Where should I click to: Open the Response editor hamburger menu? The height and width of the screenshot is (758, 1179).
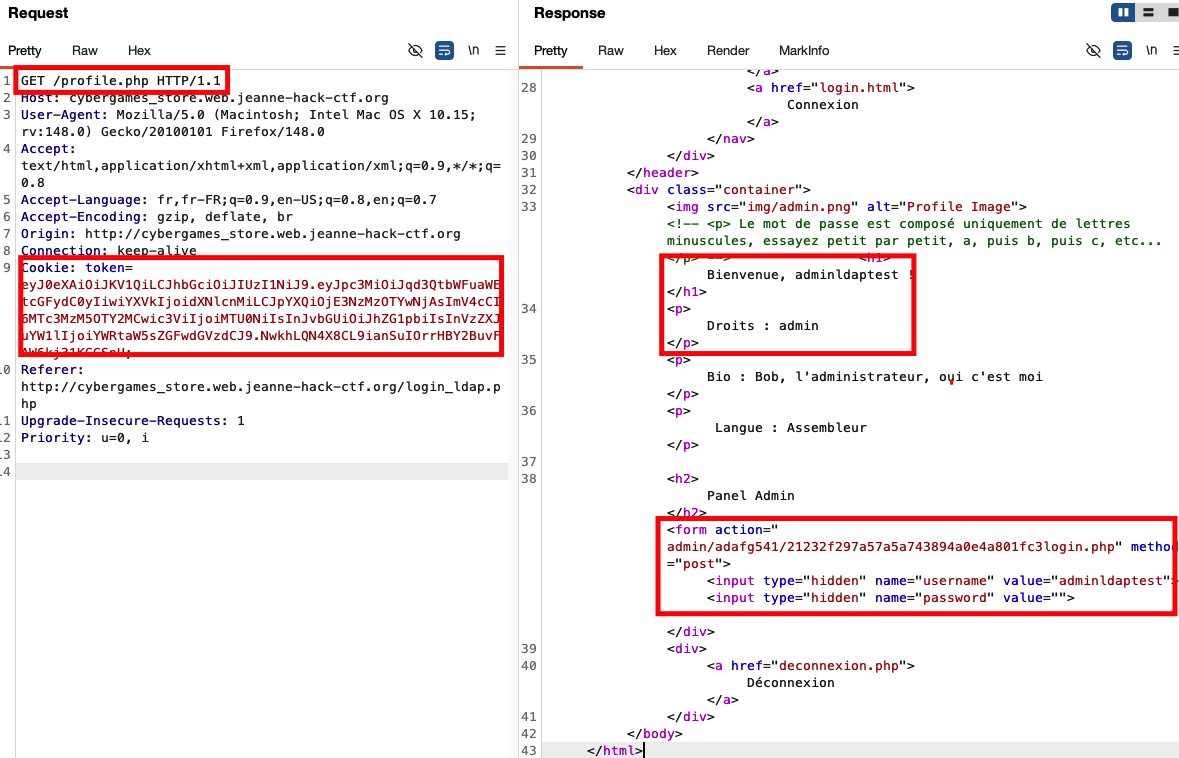(x=1175, y=50)
